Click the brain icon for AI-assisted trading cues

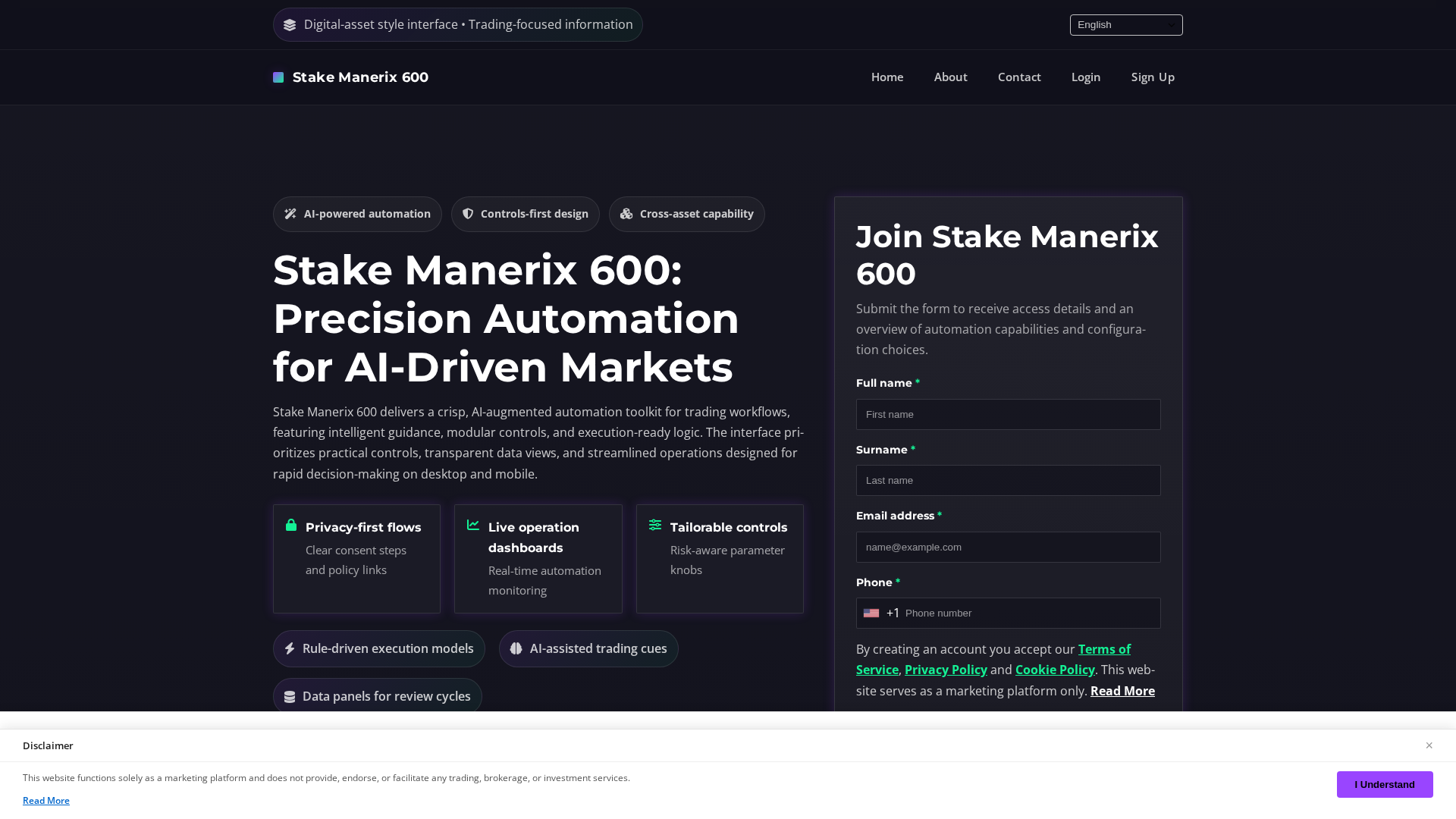pyautogui.click(x=516, y=648)
